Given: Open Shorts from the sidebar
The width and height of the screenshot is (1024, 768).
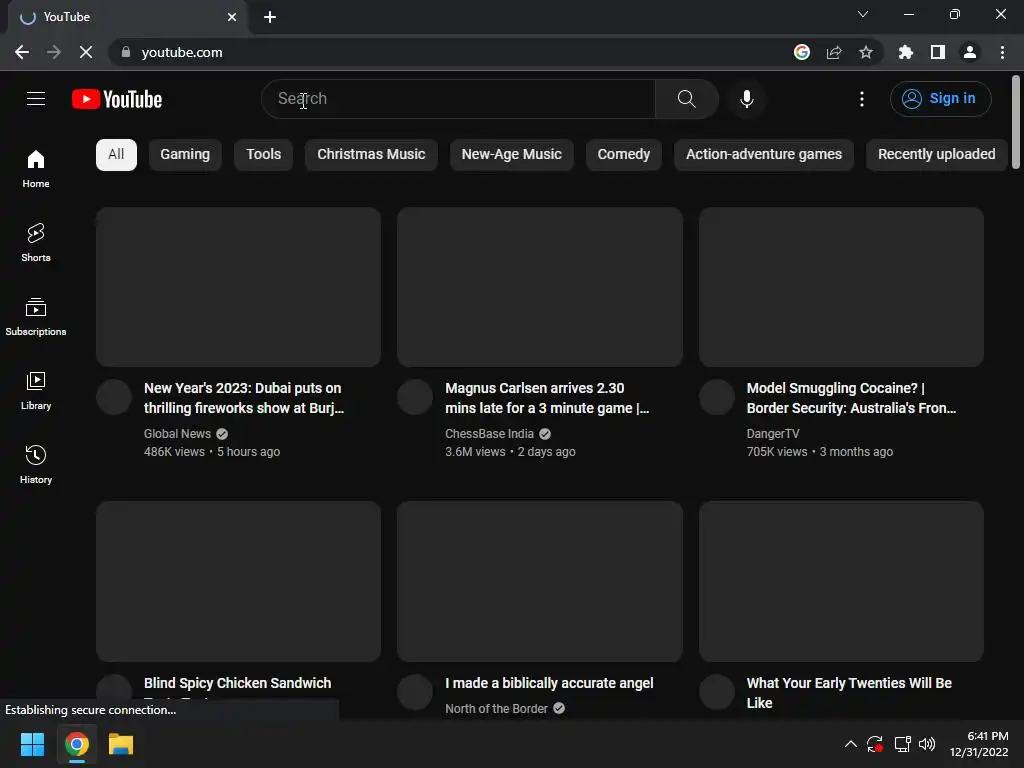Looking at the screenshot, I should [x=36, y=242].
